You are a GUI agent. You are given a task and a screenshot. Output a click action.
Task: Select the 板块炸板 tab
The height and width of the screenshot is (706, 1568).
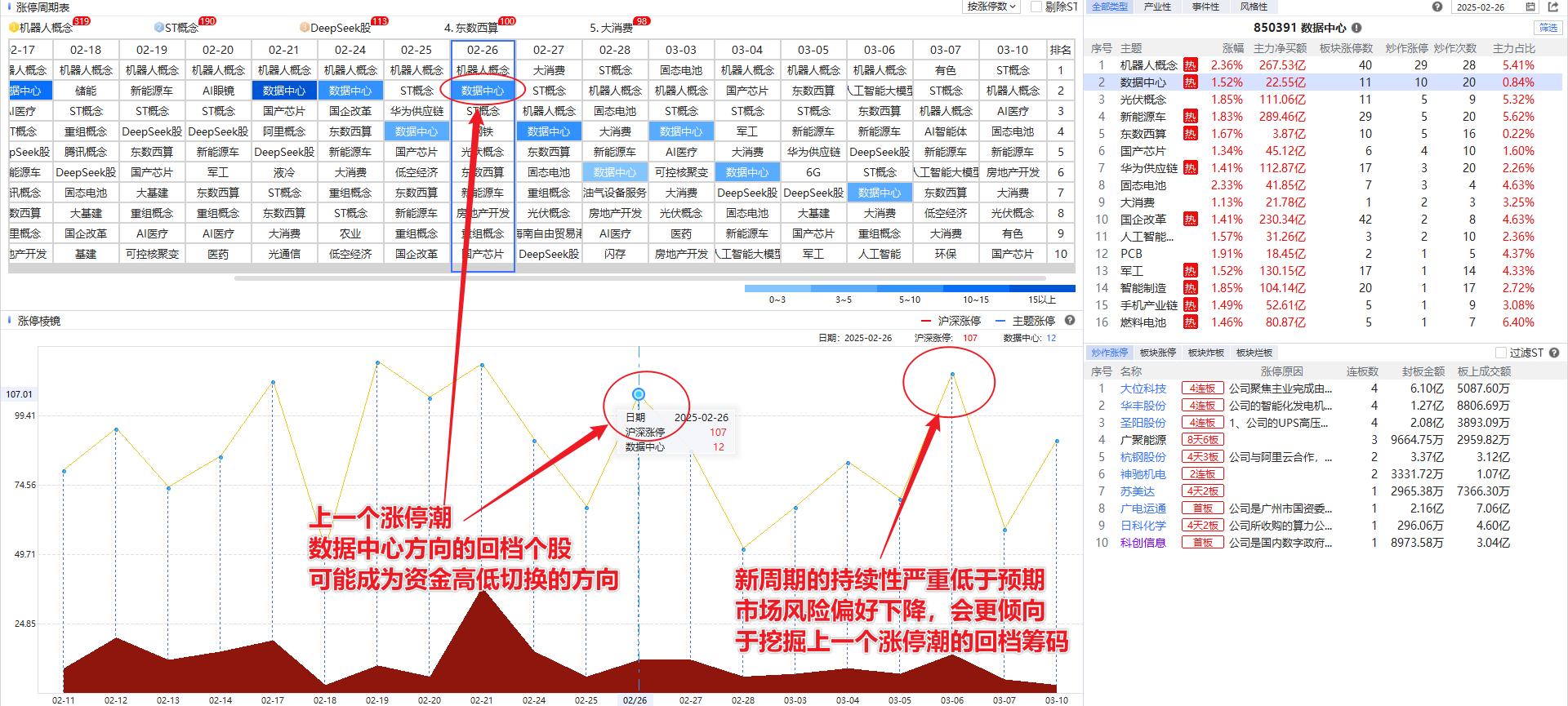[1205, 353]
